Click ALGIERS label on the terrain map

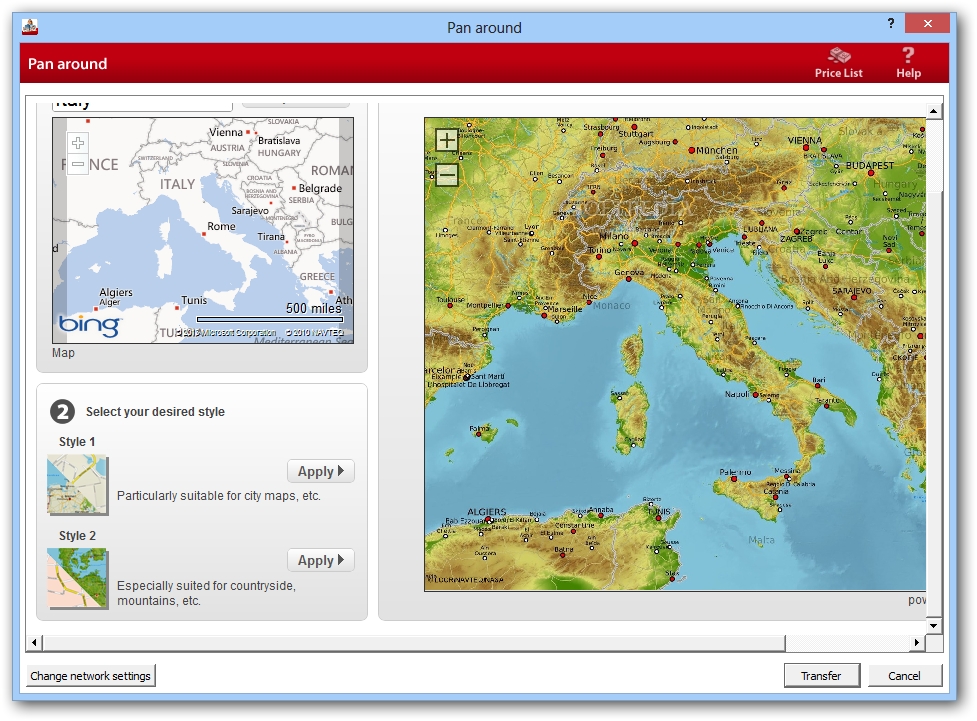tap(487, 512)
